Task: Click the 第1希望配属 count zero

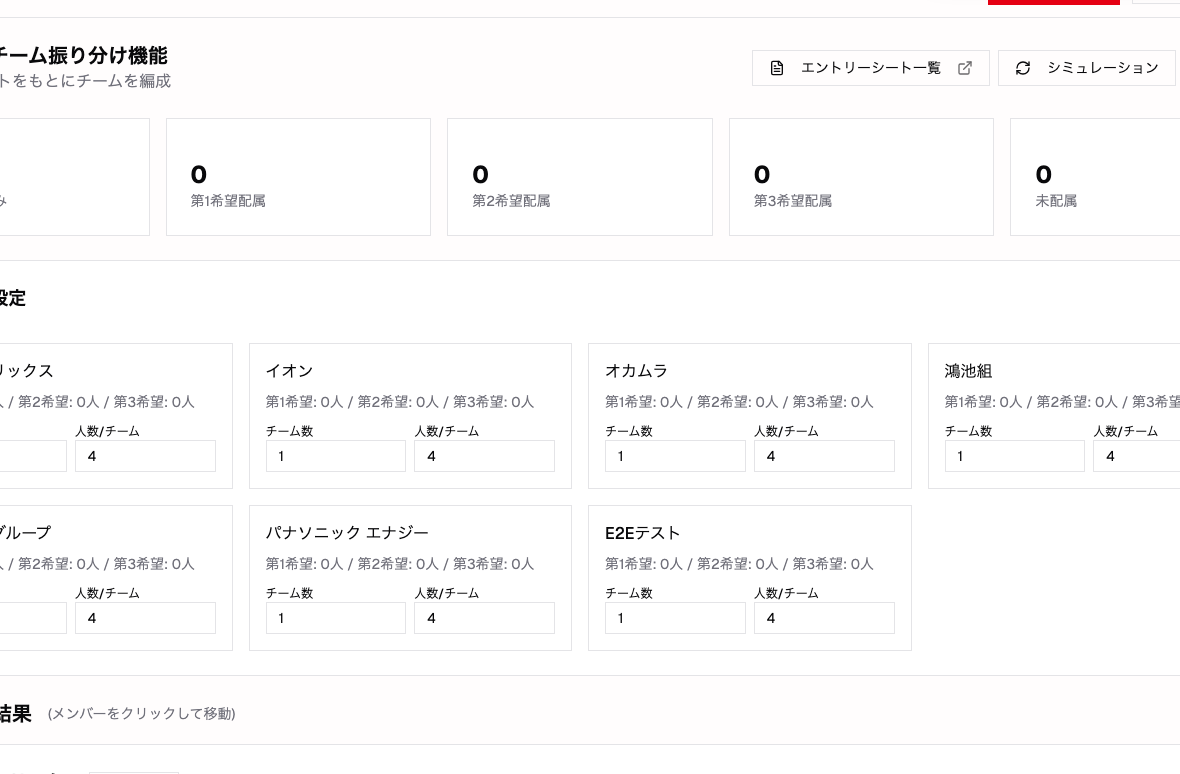Action: click(199, 175)
